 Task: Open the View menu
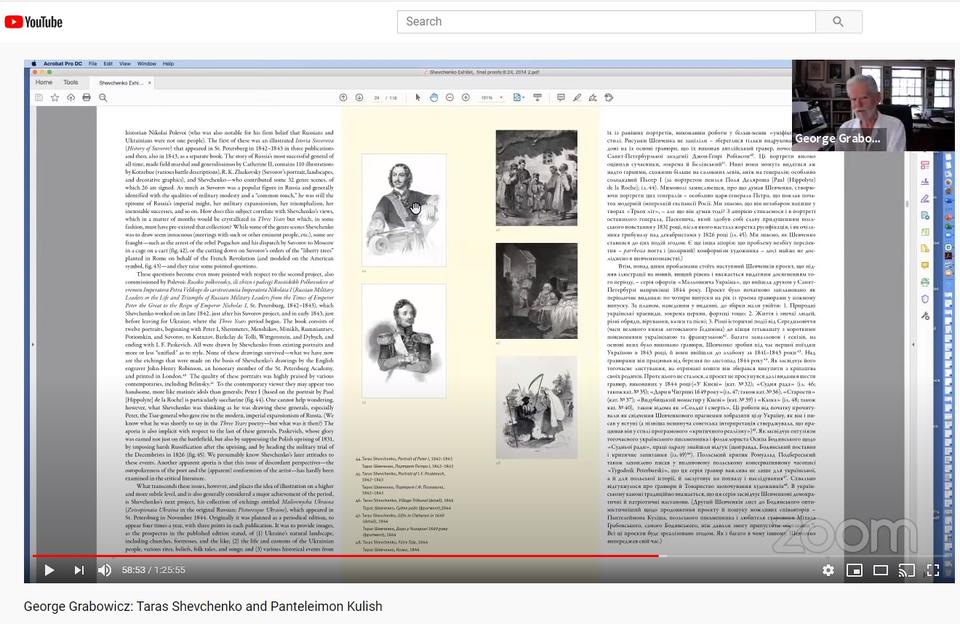125,64
